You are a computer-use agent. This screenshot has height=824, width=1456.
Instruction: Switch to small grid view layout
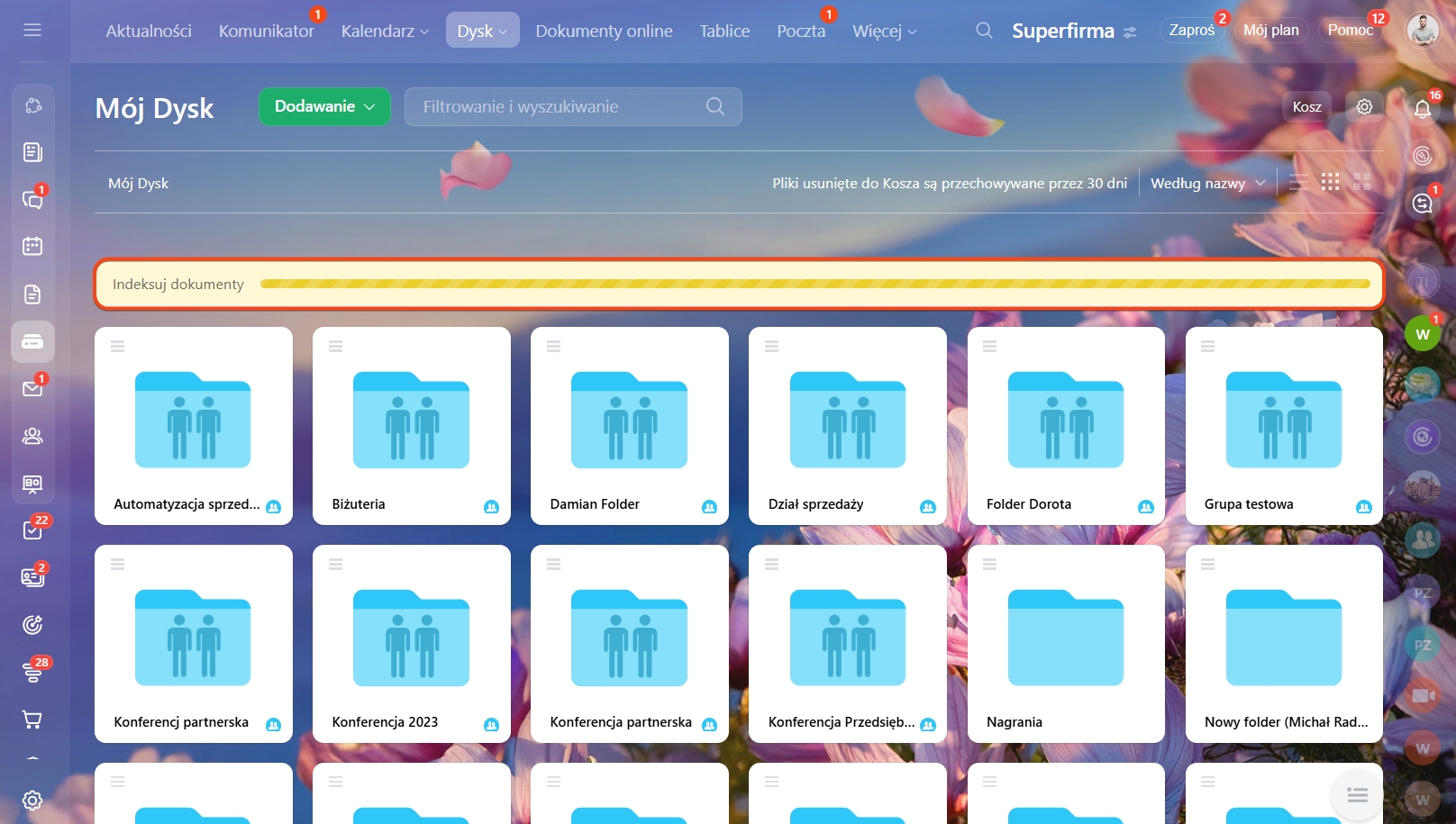(1330, 182)
